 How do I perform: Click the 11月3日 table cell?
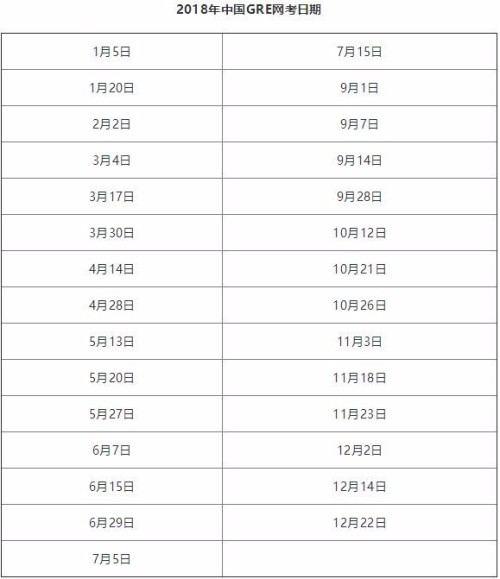[x=360, y=342]
